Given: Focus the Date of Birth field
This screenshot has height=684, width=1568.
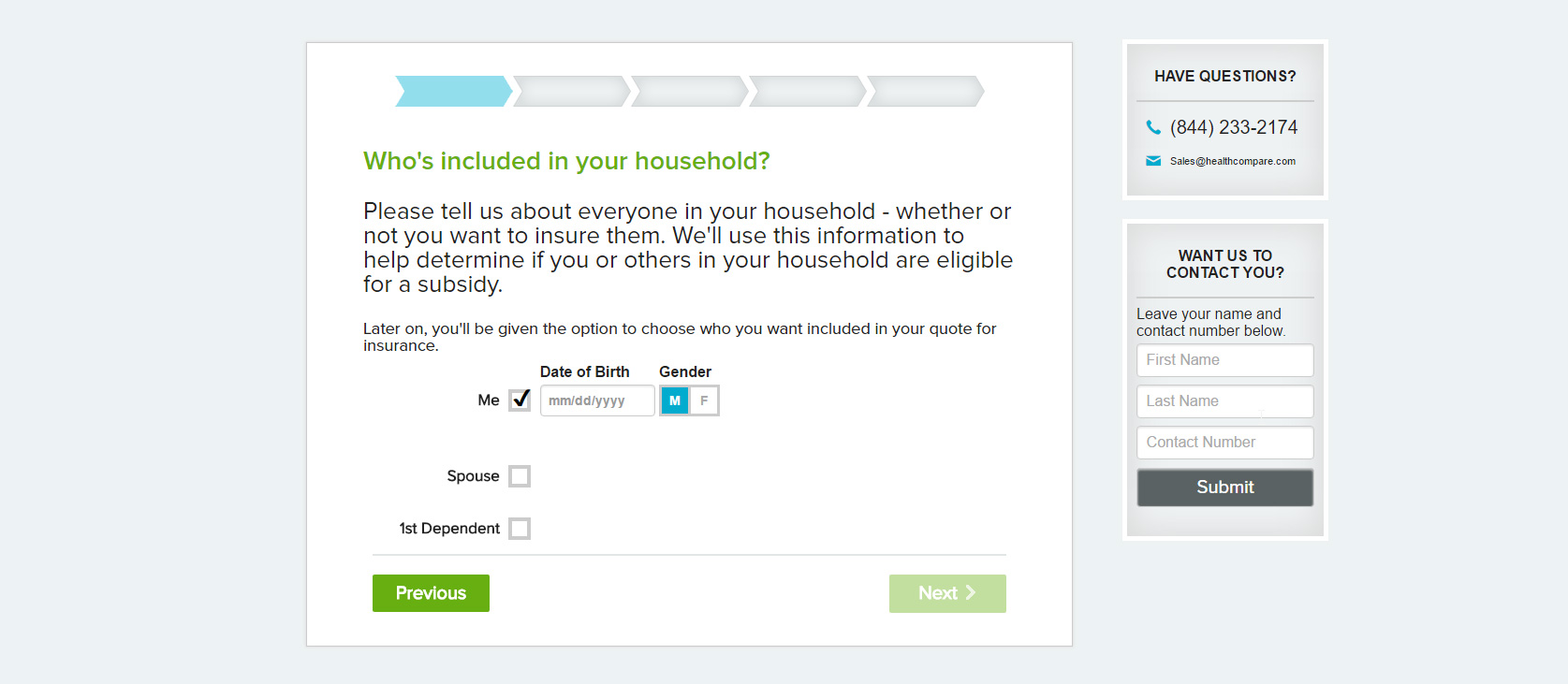Looking at the screenshot, I should click(x=597, y=400).
